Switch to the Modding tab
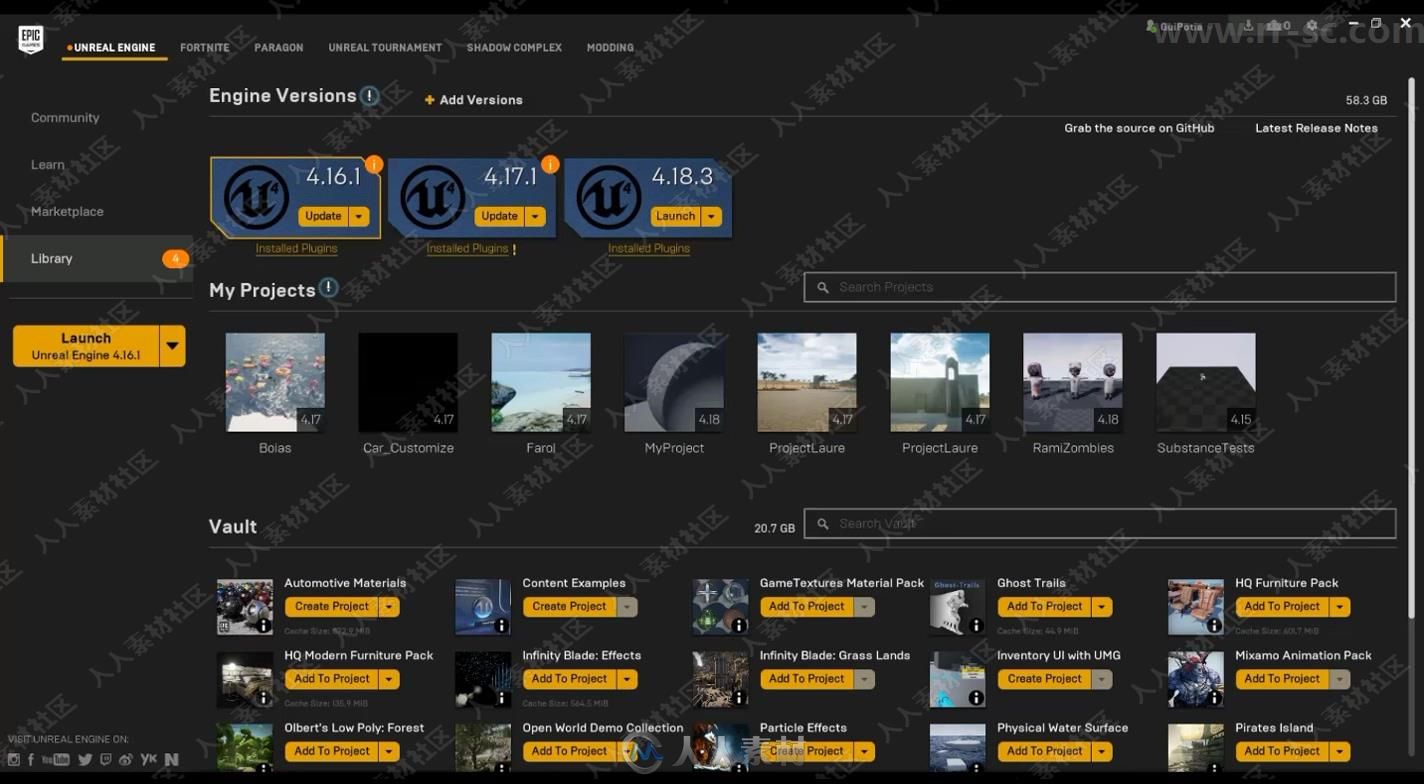Image resolution: width=1424 pixels, height=784 pixels. (x=610, y=47)
